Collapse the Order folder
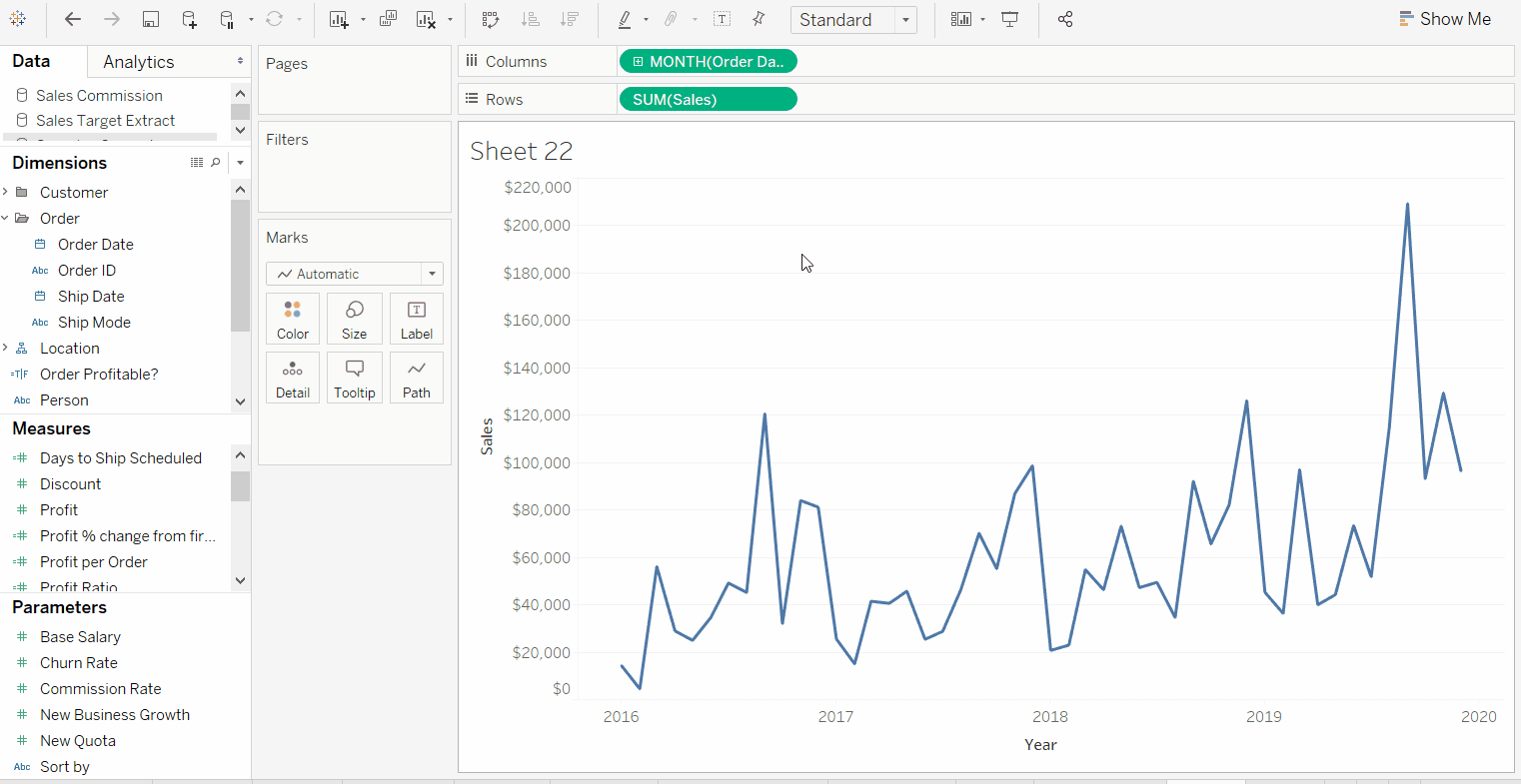Screen dimensions: 1521x784 click(6, 218)
